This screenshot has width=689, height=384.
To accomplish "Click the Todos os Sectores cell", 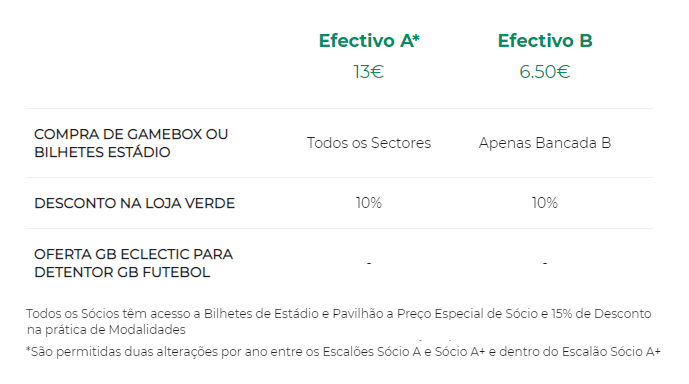I will 369,143.
